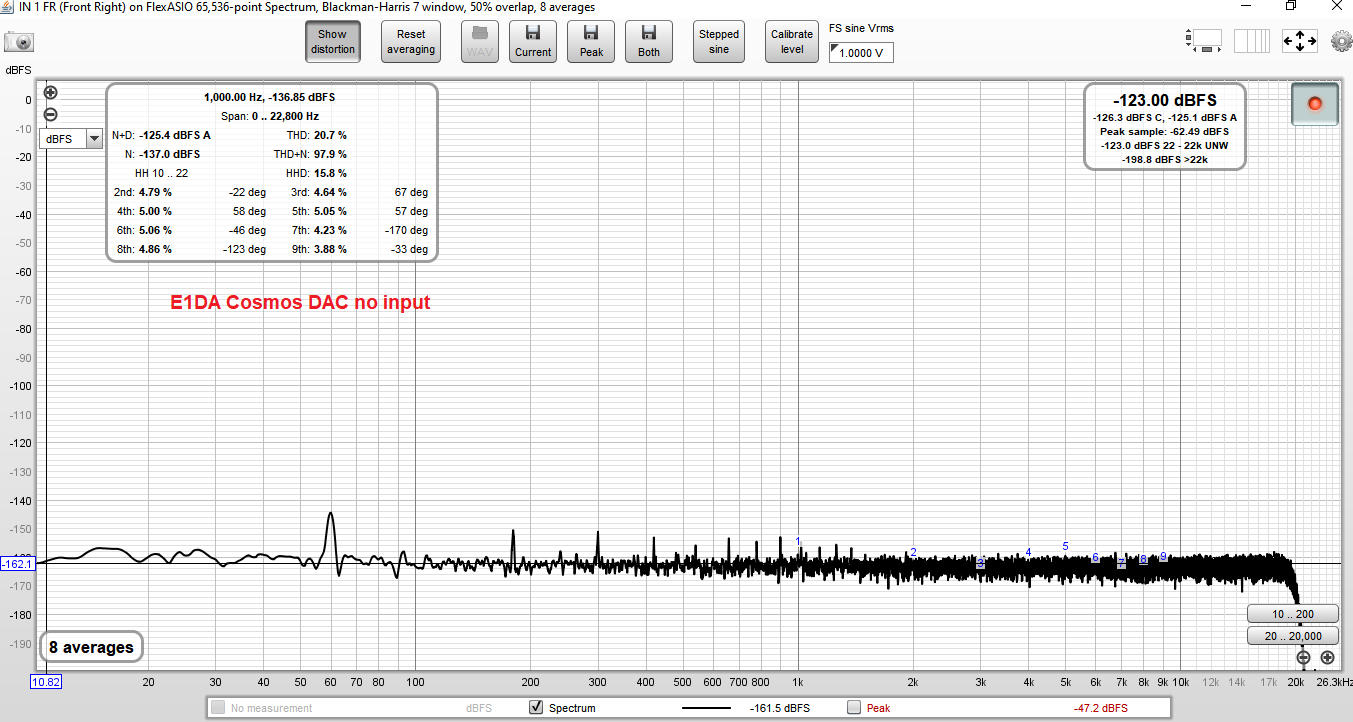
Task: Click Peak sample -62.49 dBFS text
Action: tap(1165, 131)
